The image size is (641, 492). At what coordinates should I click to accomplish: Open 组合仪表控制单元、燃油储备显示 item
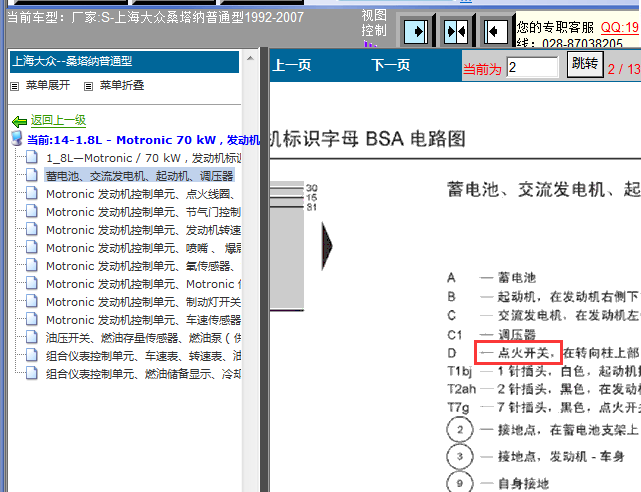point(143,373)
